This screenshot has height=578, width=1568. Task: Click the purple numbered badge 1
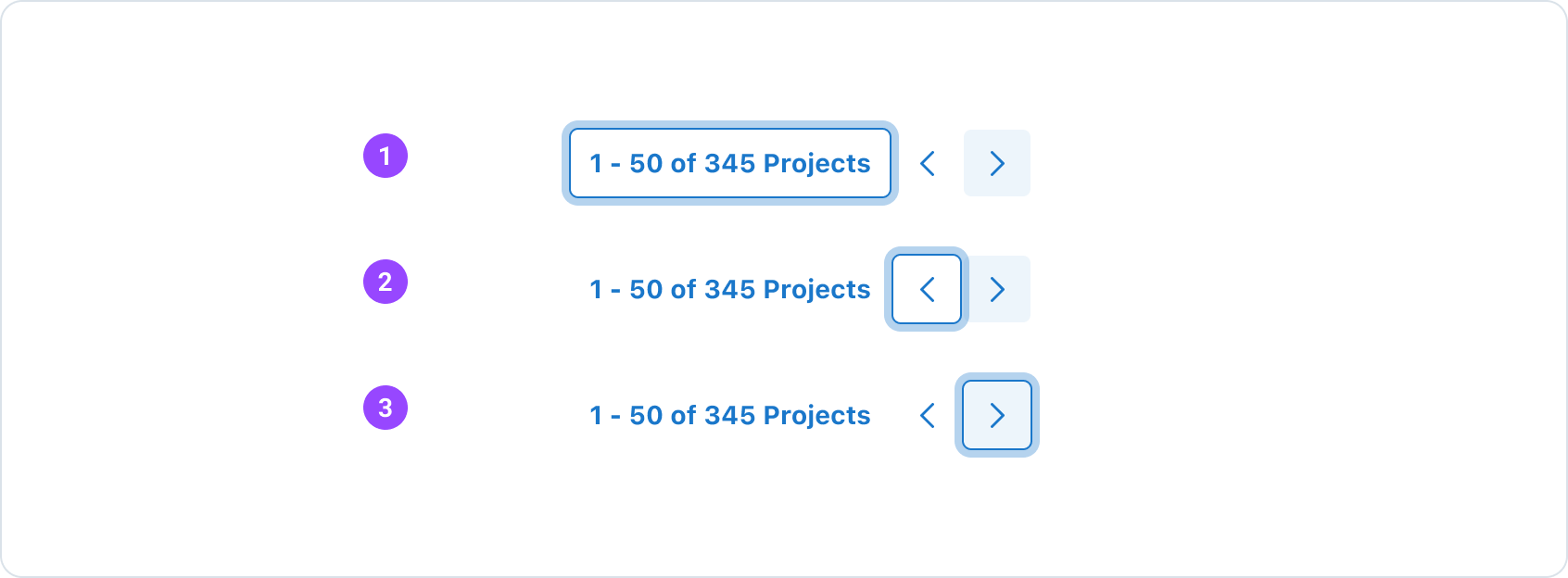point(386,157)
